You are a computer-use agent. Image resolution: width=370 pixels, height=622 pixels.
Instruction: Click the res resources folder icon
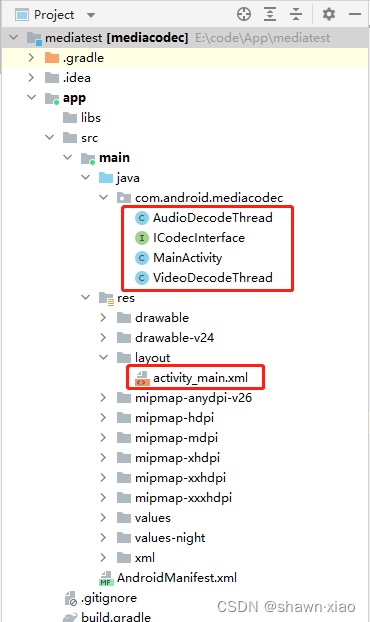click(106, 298)
